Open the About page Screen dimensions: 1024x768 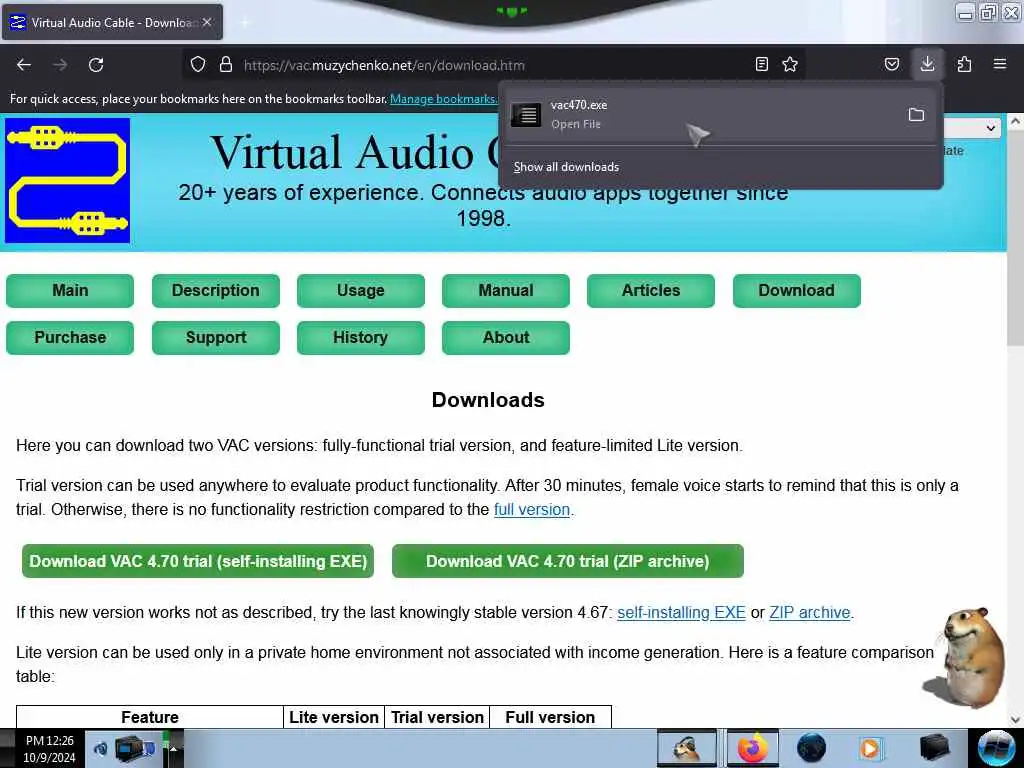pyautogui.click(x=505, y=338)
